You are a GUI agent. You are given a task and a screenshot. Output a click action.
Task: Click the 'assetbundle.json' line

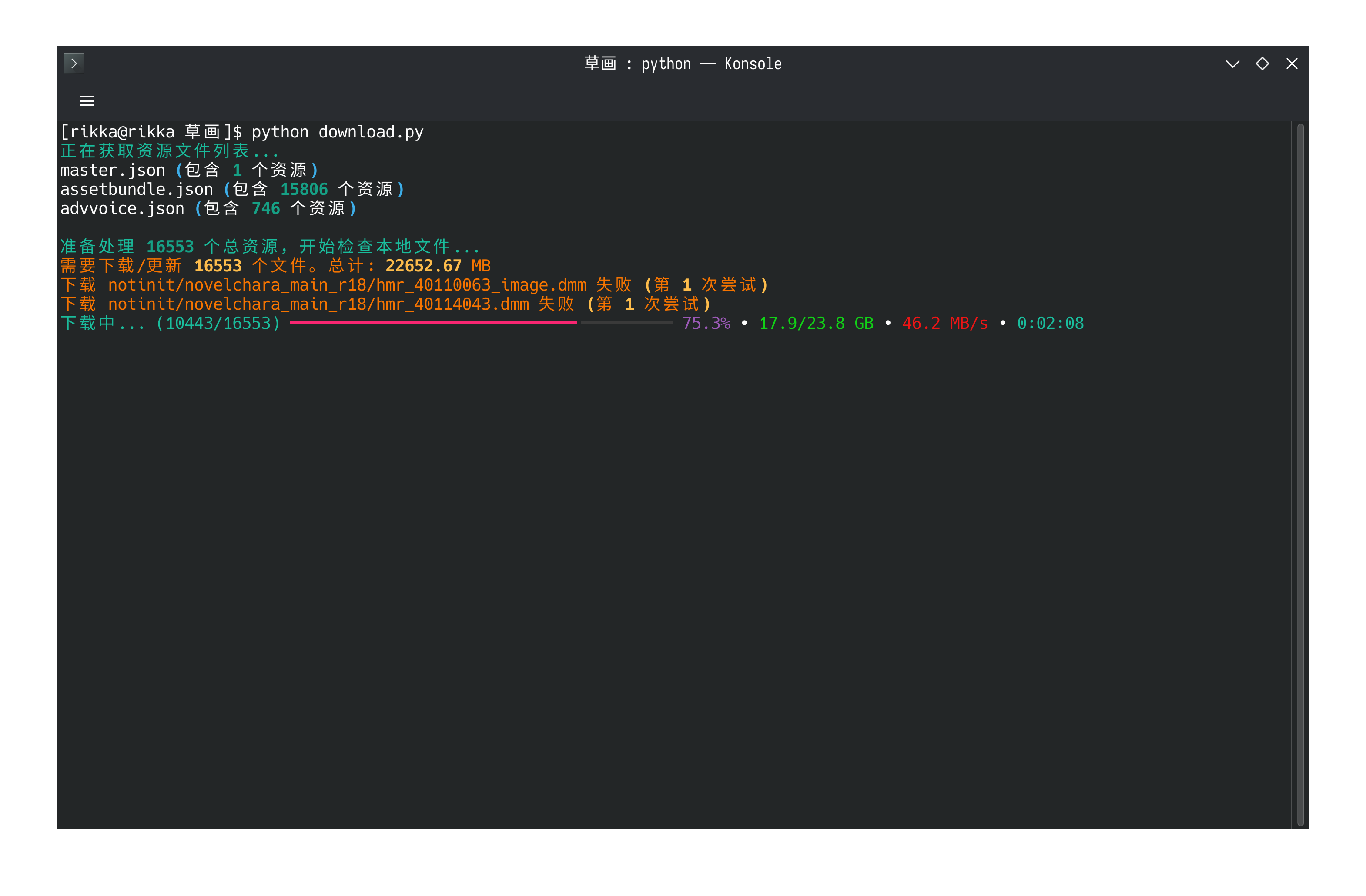tap(232, 189)
